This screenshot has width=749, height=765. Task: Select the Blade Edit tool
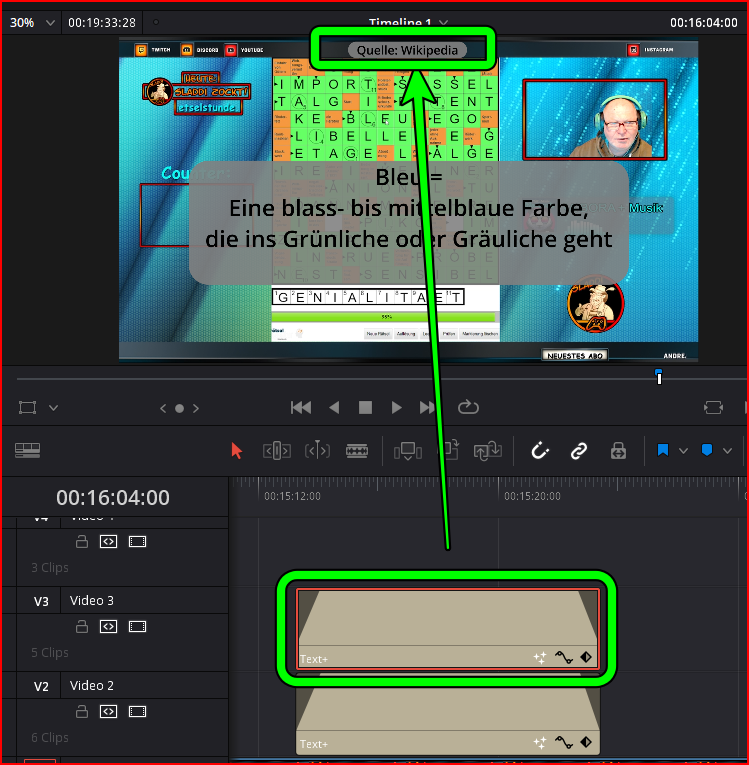click(x=357, y=451)
